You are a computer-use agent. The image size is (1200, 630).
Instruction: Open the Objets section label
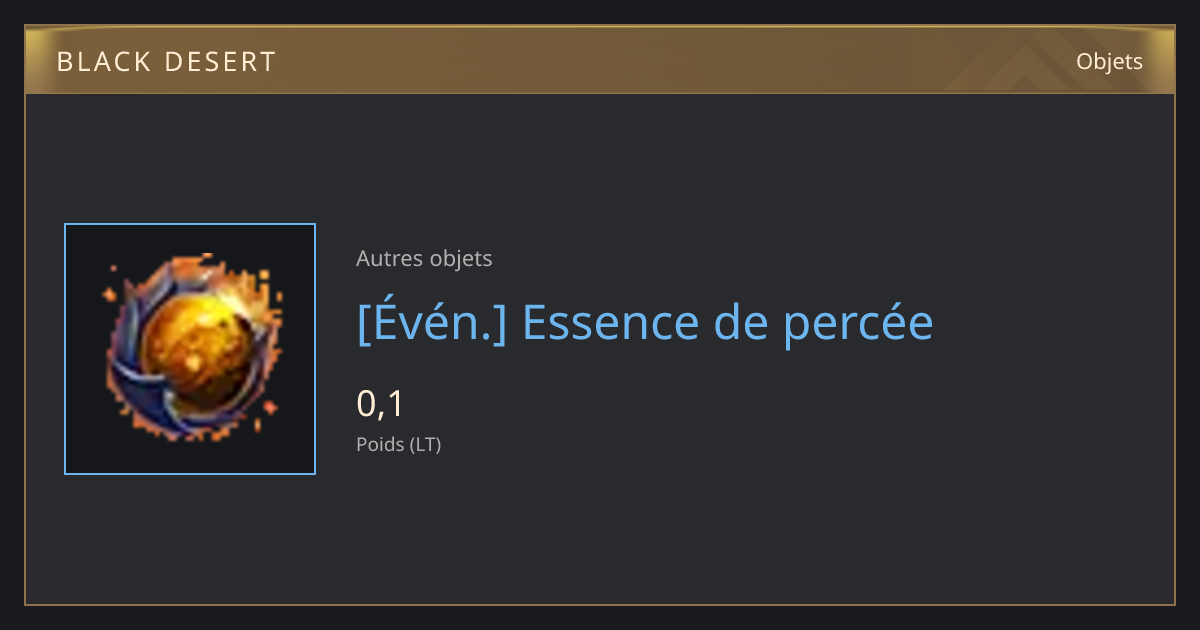coord(1109,61)
